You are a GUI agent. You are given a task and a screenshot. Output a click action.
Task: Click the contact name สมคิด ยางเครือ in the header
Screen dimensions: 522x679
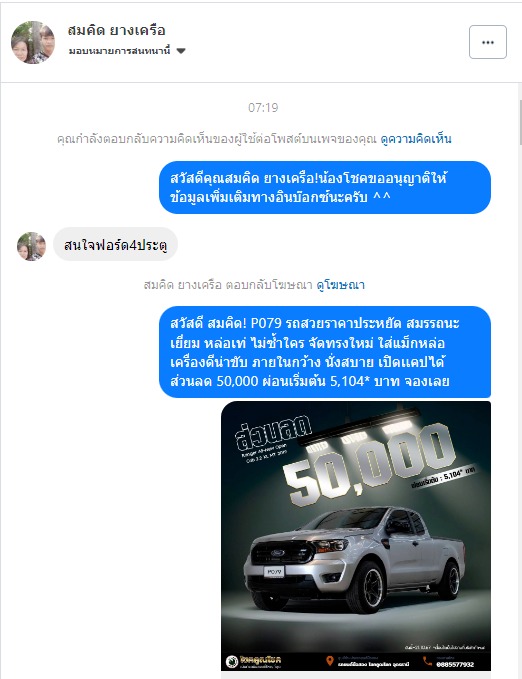(x=117, y=30)
